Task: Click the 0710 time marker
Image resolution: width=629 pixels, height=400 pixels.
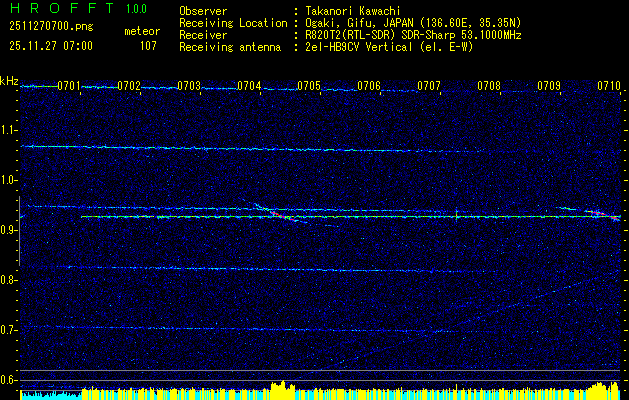Action: [x=609, y=86]
